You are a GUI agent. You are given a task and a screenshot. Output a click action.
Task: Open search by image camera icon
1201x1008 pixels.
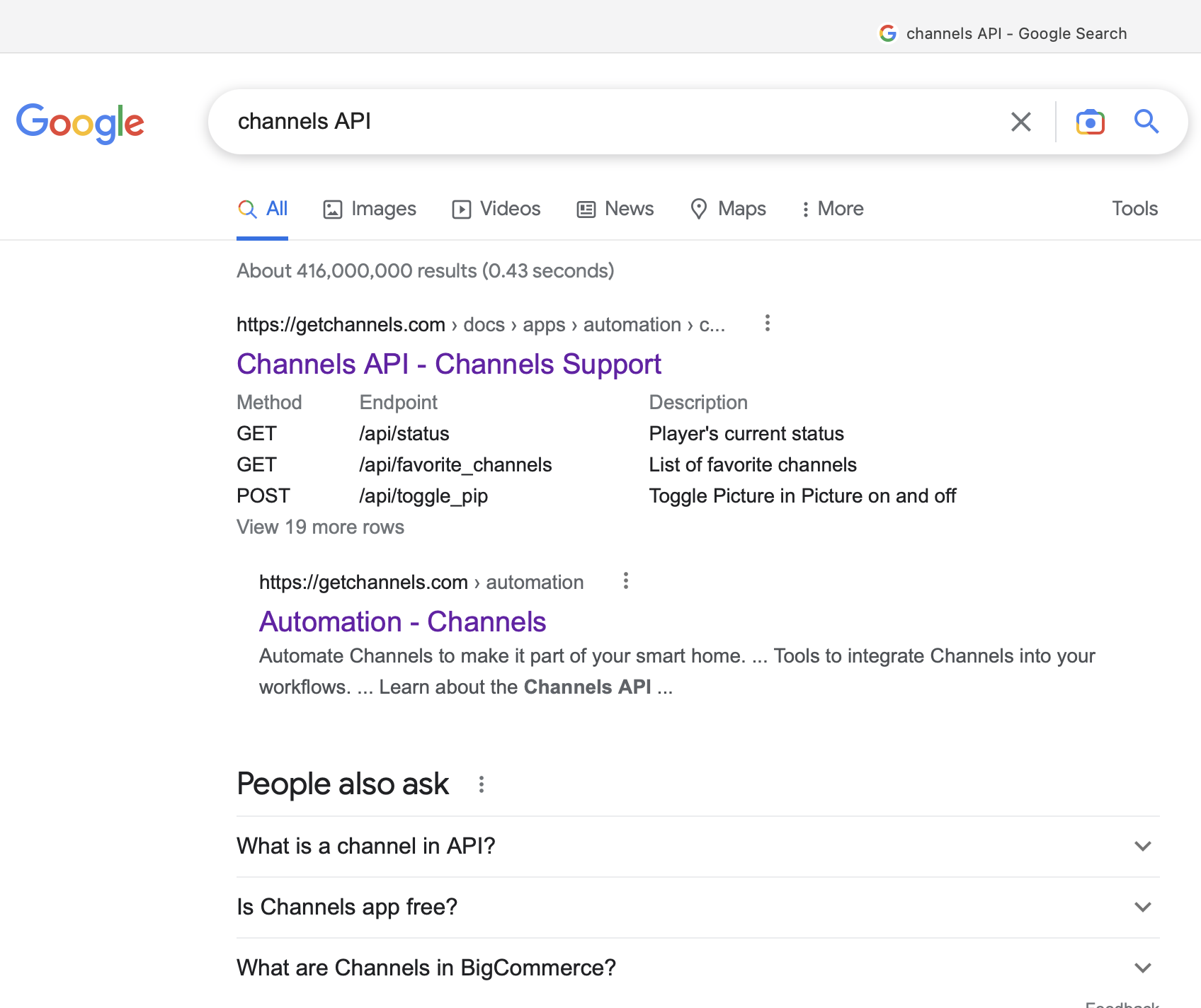[1090, 122]
